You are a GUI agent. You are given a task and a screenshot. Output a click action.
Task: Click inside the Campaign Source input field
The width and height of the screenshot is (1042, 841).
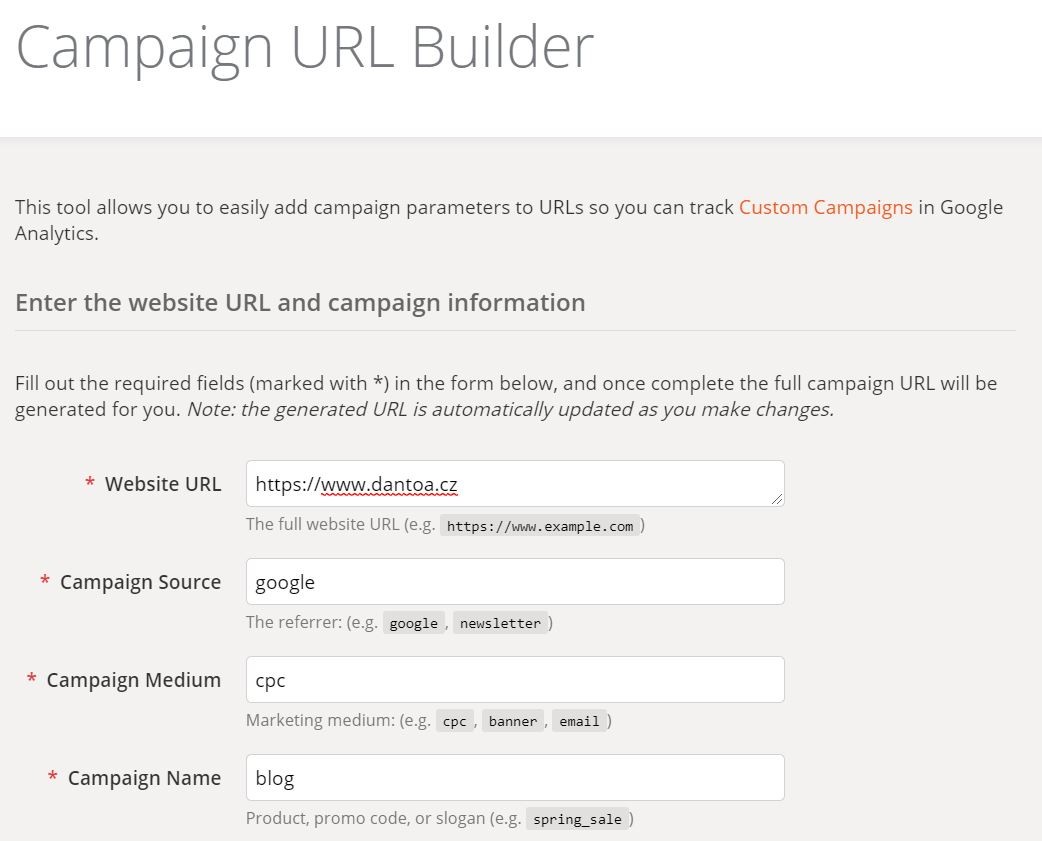pos(515,581)
